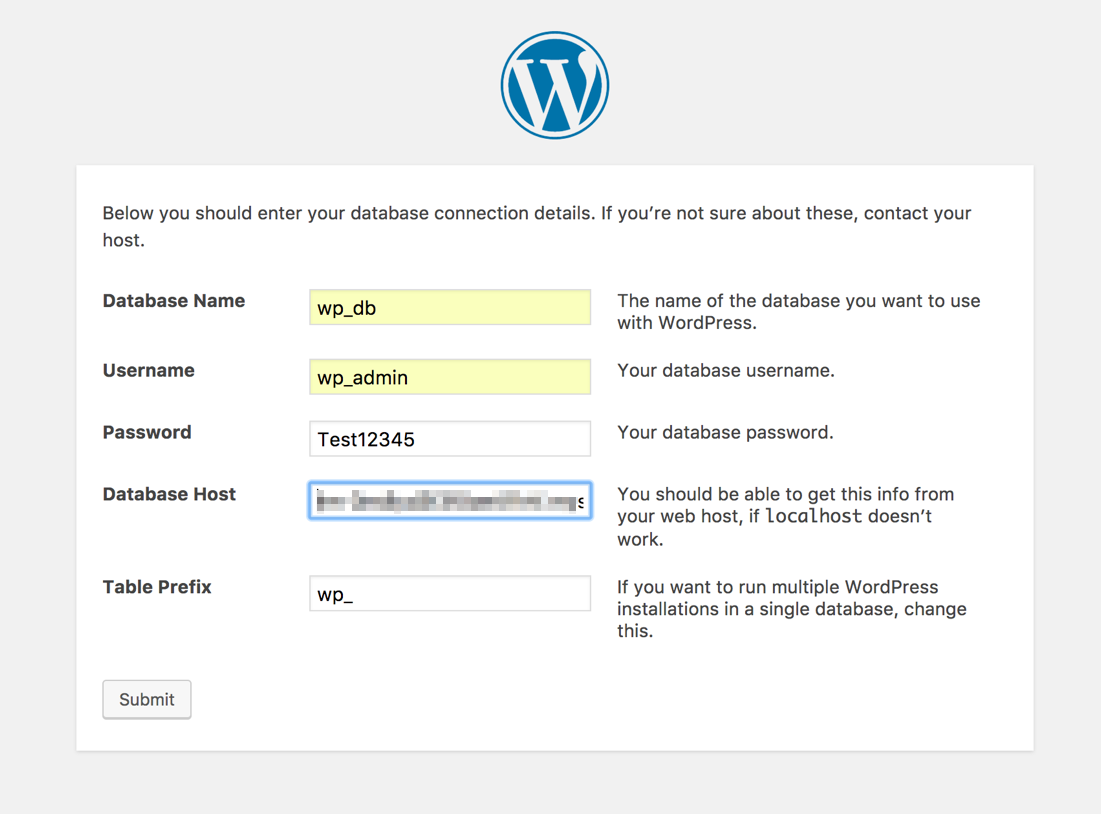Click 'Your database username.' hint text
This screenshot has height=814, width=1101.
pos(726,370)
